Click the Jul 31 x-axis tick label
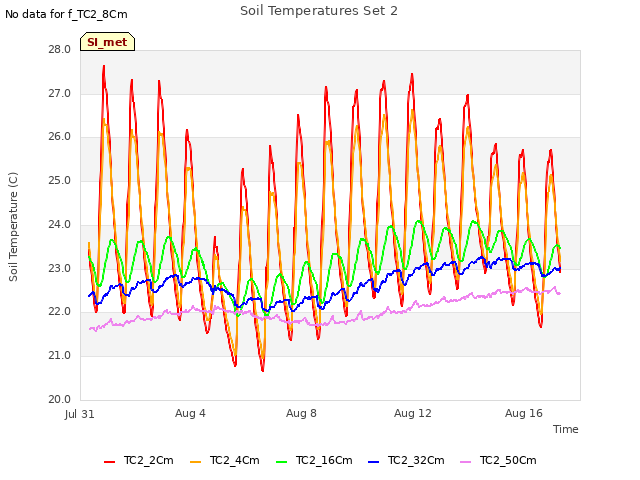Image resolution: width=640 pixels, height=480 pixels. pyautogui.click(x=80, y=414)
